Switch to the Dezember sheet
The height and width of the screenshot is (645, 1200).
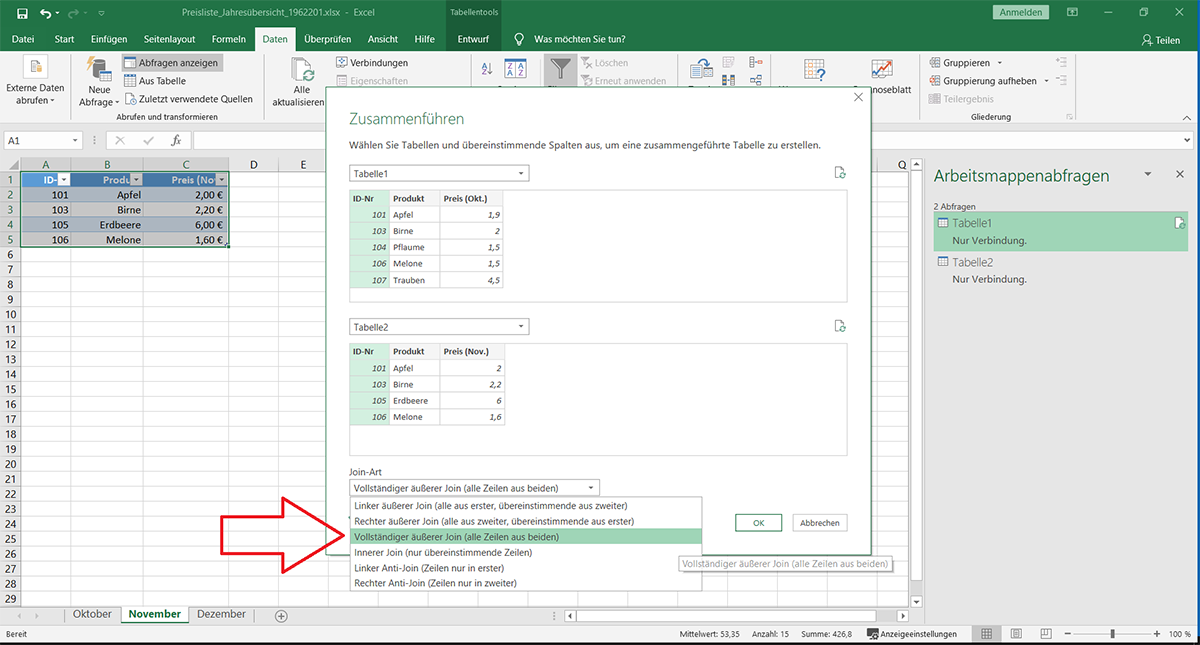tap(221, 614)
